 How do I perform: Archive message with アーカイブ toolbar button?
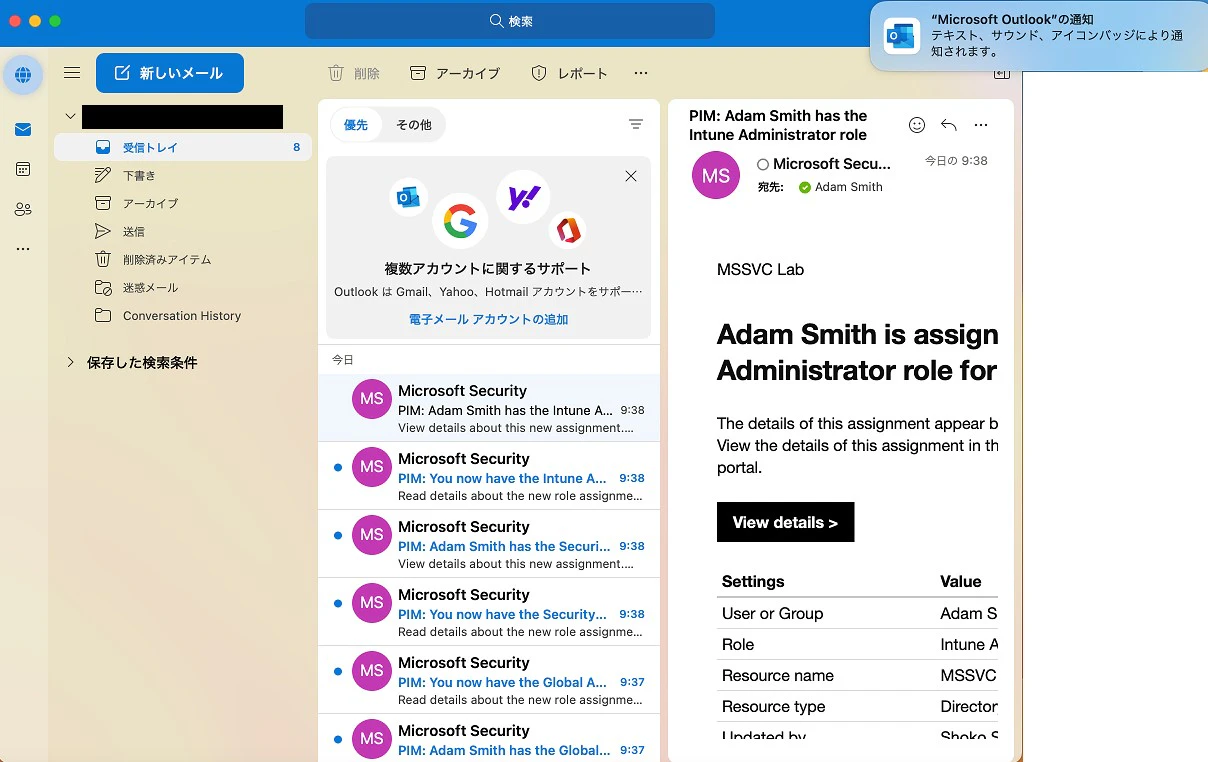coord(455,73)
